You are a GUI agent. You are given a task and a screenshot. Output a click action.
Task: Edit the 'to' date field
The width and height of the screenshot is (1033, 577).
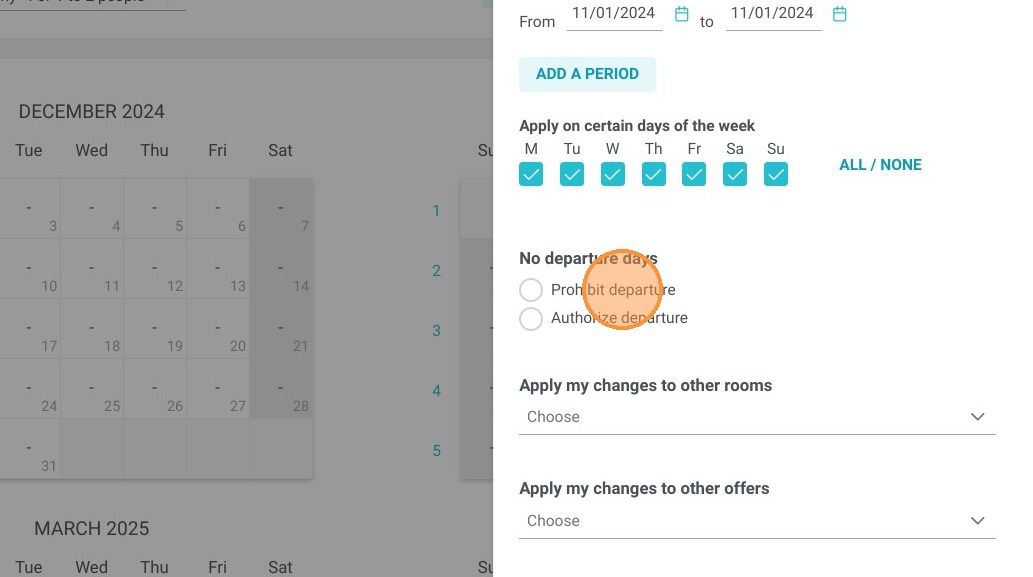coord(773,14)
